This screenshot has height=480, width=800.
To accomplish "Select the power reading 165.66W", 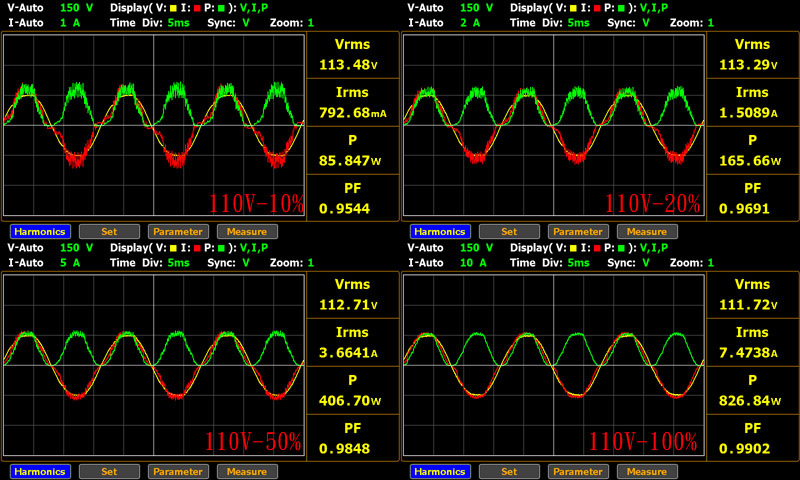I will (750, 161).
